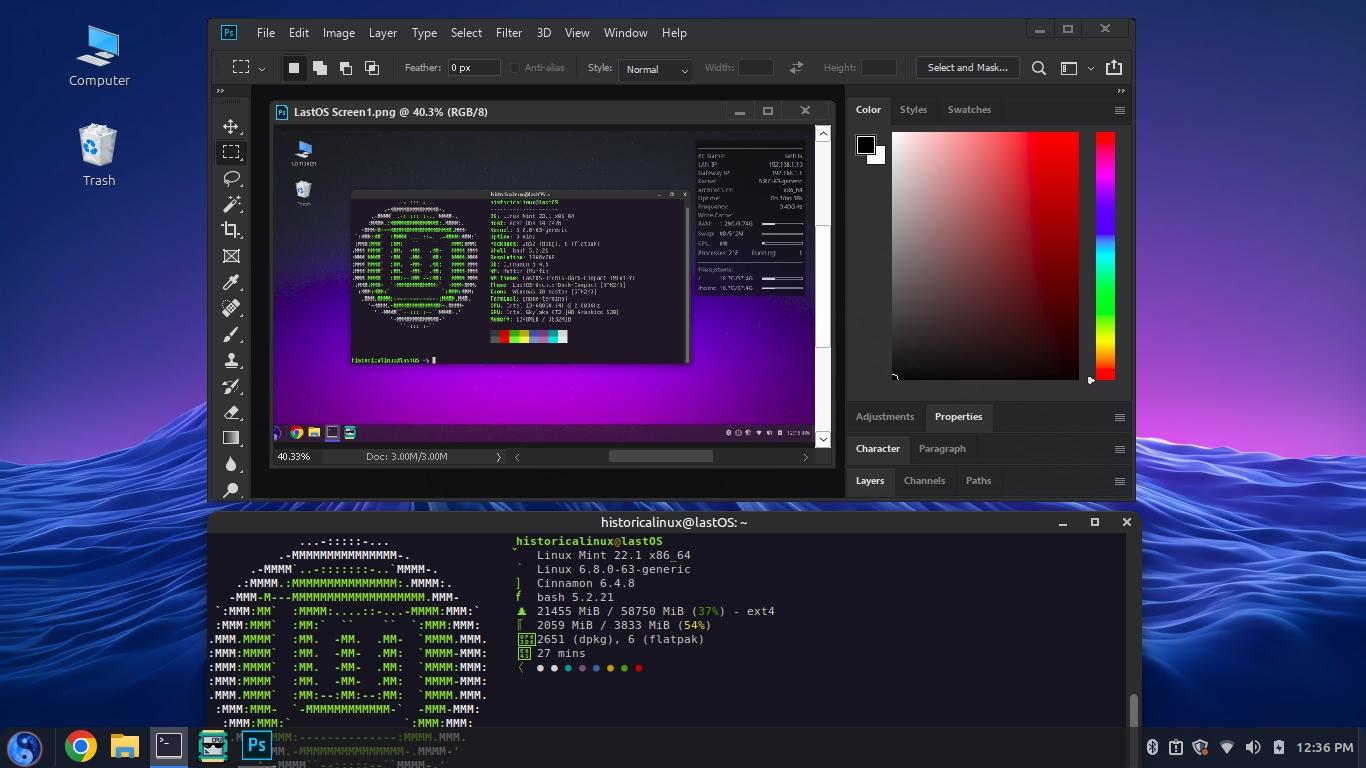Select the Move tool

(231, 126)
